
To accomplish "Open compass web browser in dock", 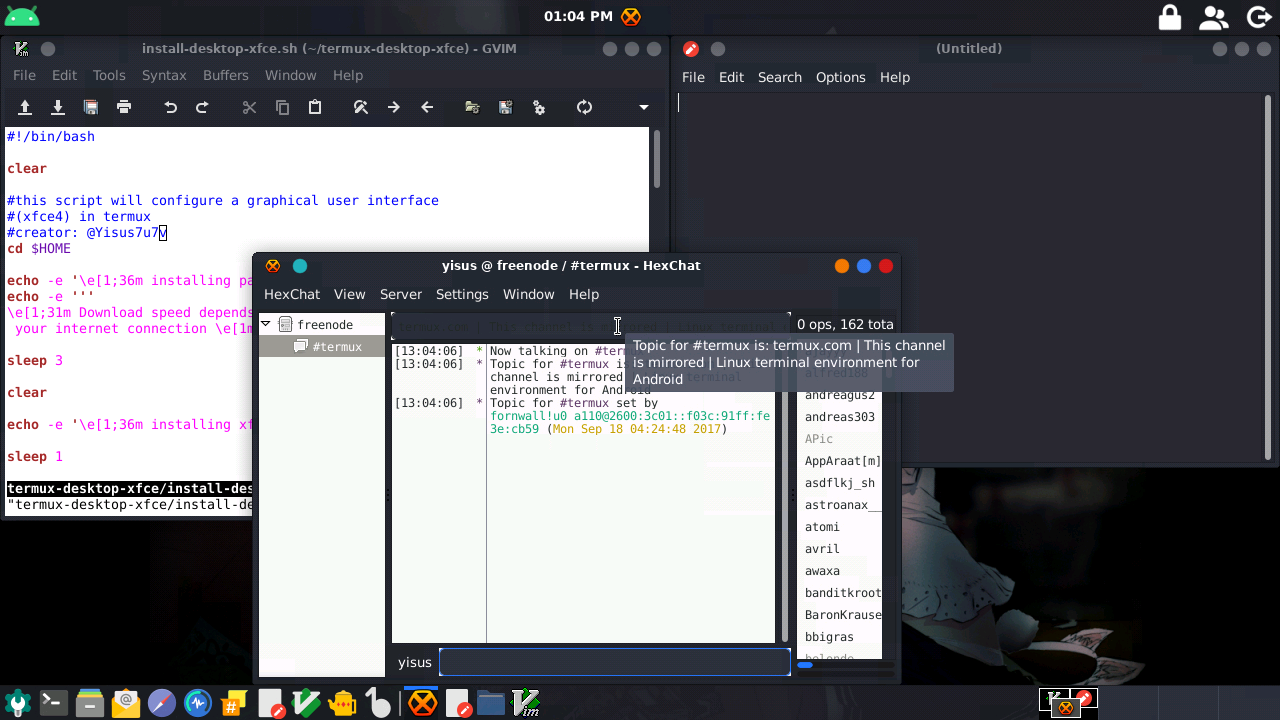I will coord(162,703).
